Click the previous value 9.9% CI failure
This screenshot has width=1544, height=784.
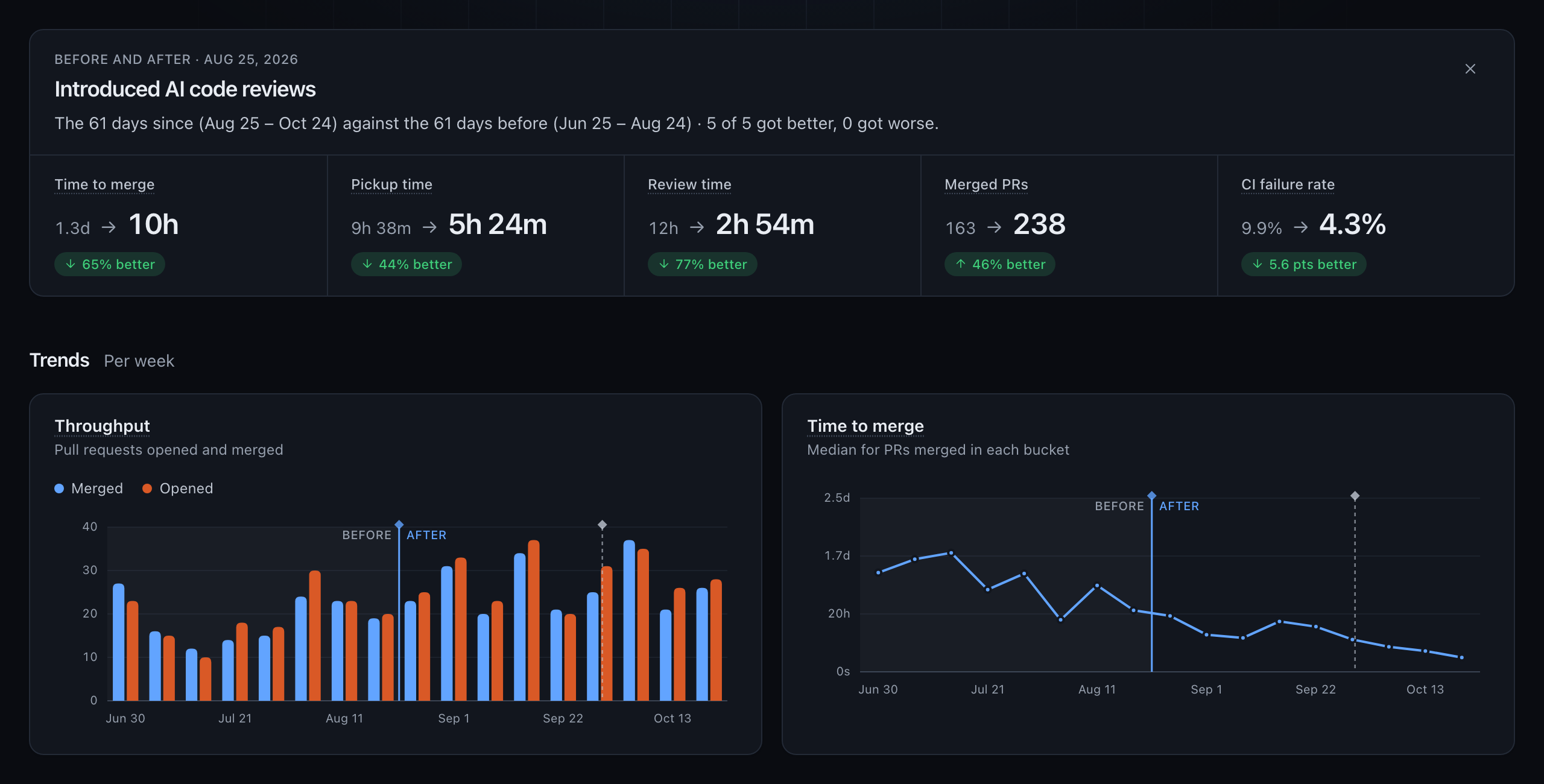point(1261,228)
